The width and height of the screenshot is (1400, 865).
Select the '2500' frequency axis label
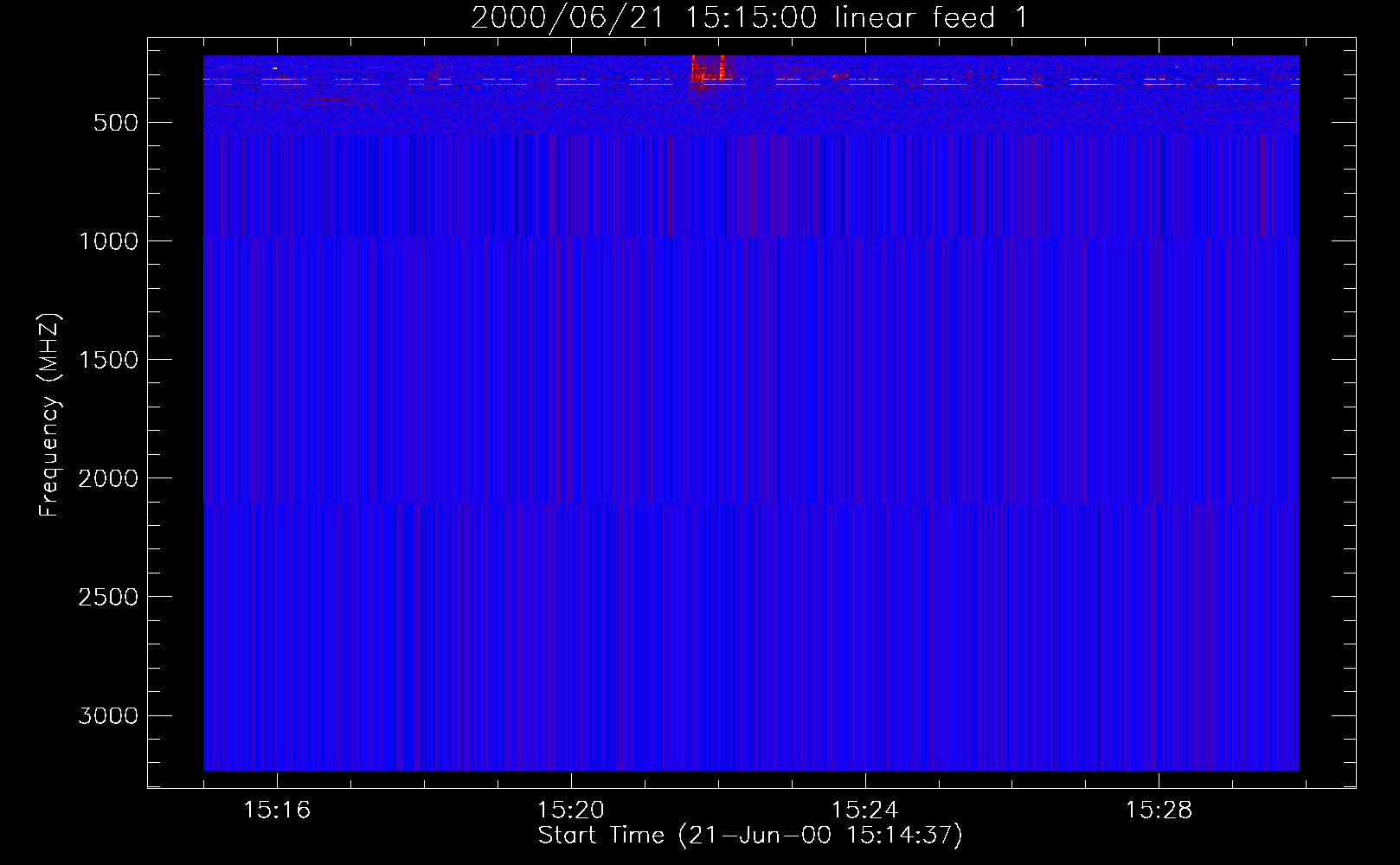coord(108,597)
